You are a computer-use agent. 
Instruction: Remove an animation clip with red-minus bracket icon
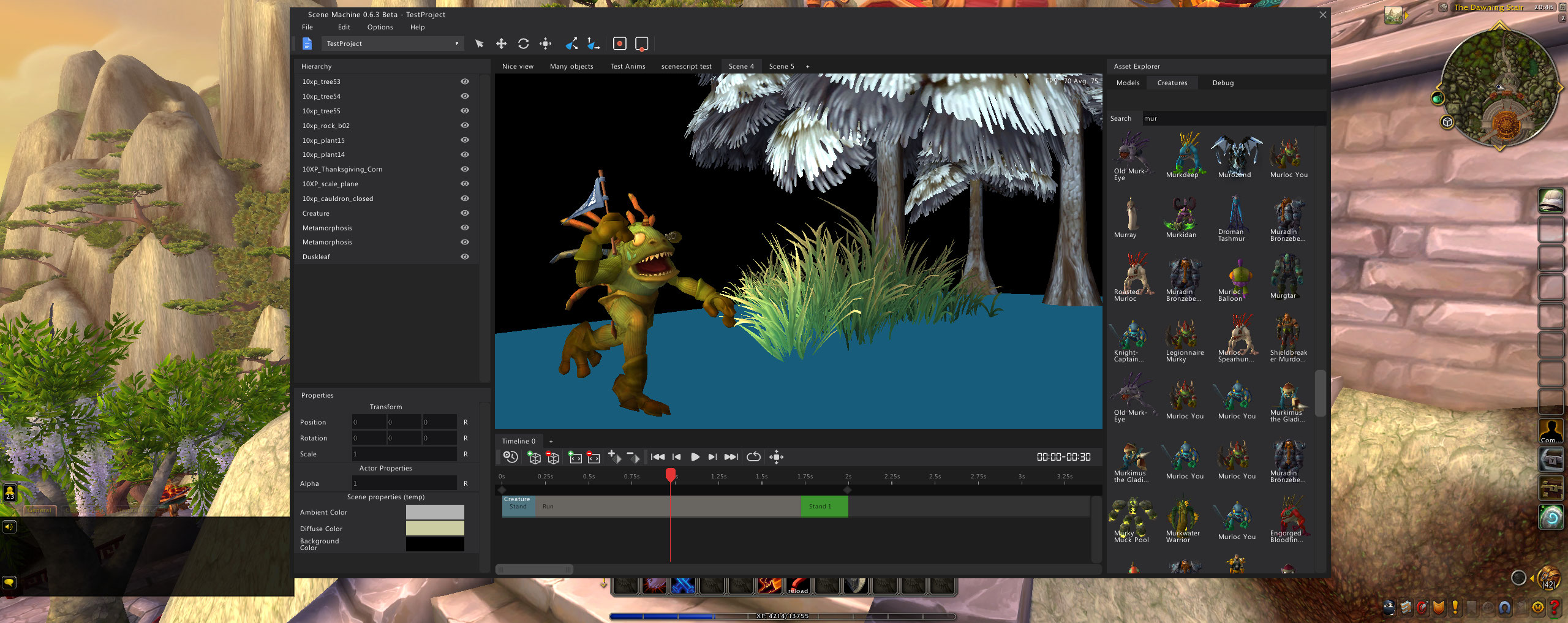click(x=594, y=457)
